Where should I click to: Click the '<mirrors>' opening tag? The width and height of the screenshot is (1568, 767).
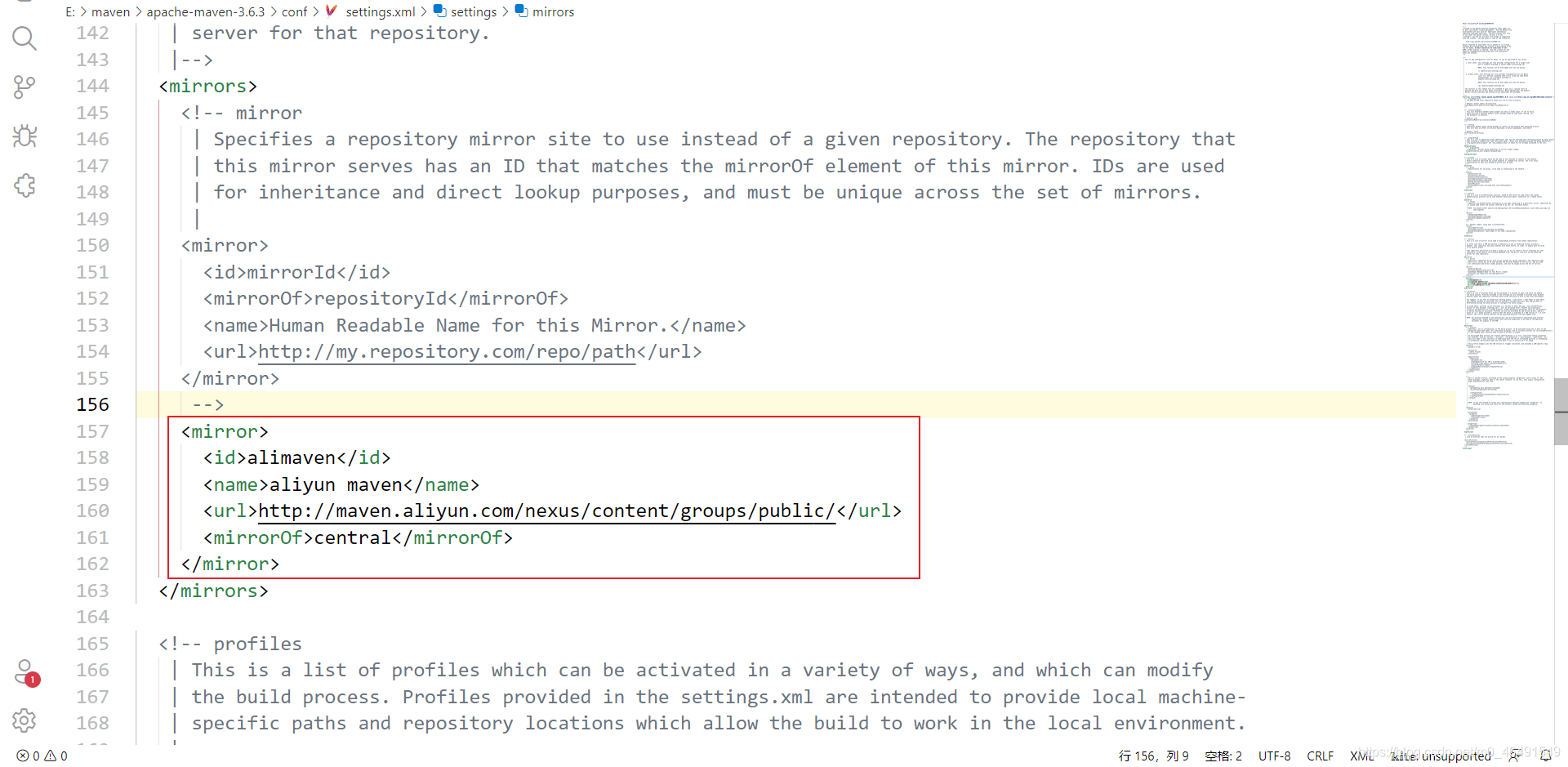(x=208, y=87)
